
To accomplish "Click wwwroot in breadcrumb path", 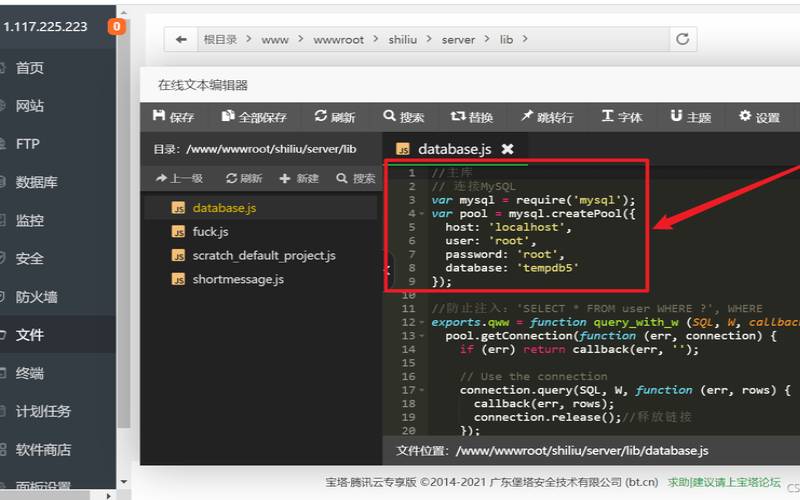I will [x=338, y=40].
